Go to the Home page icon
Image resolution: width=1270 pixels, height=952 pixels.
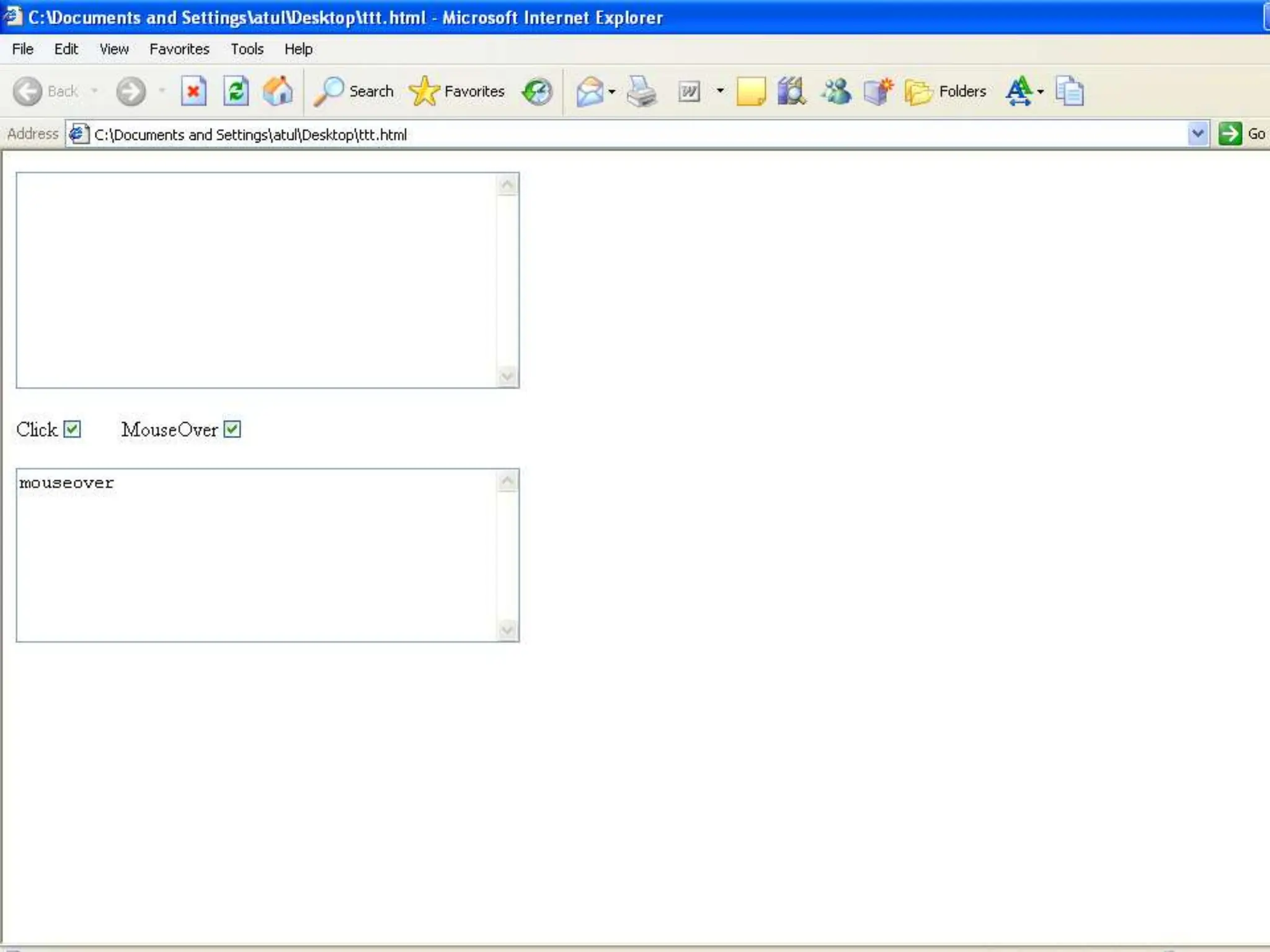[x=277, y=92]
